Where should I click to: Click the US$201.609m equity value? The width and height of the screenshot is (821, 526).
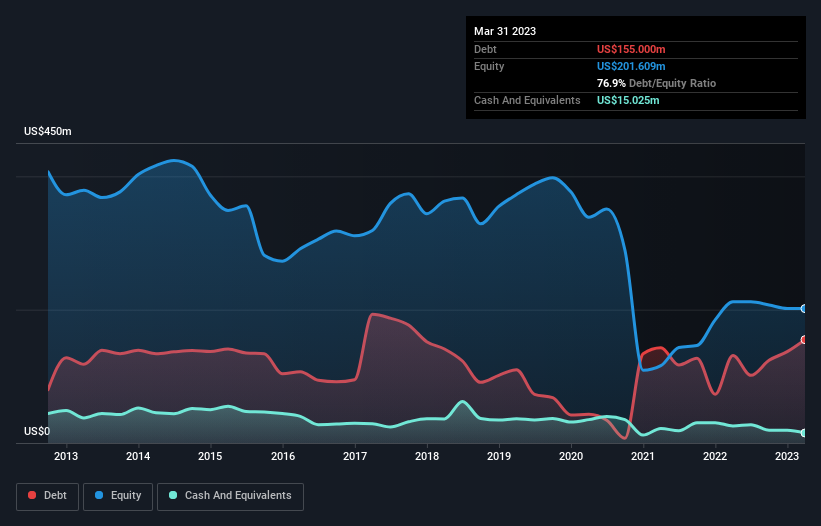pos(631,66)
